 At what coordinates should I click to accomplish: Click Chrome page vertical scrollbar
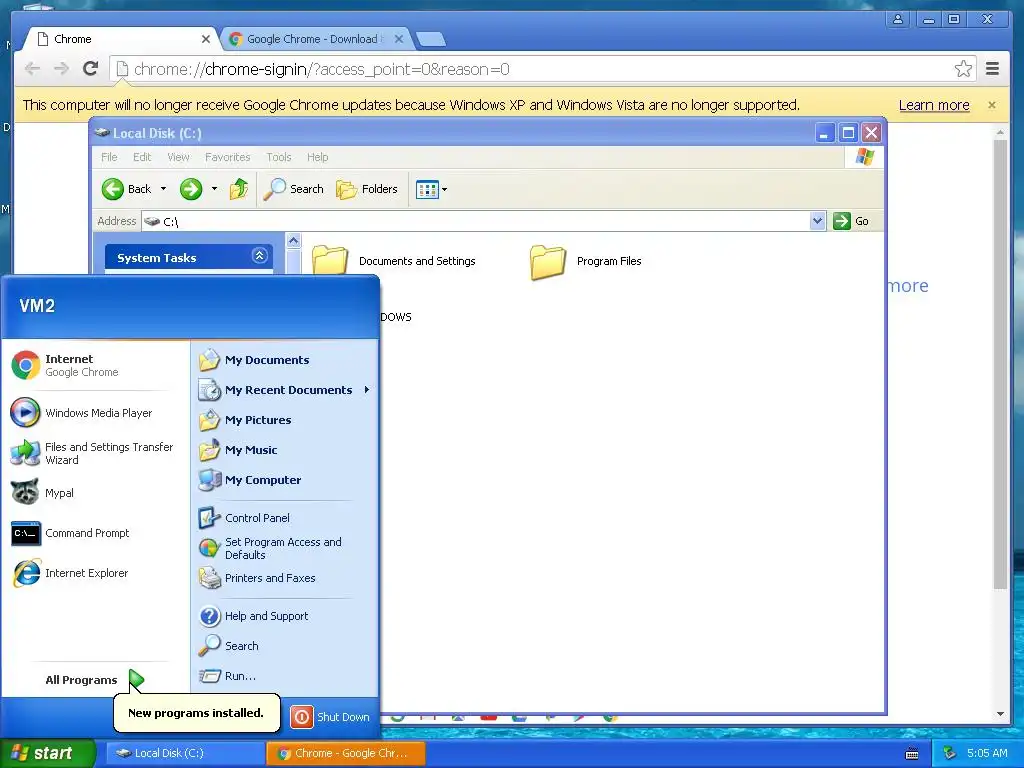1000,363
